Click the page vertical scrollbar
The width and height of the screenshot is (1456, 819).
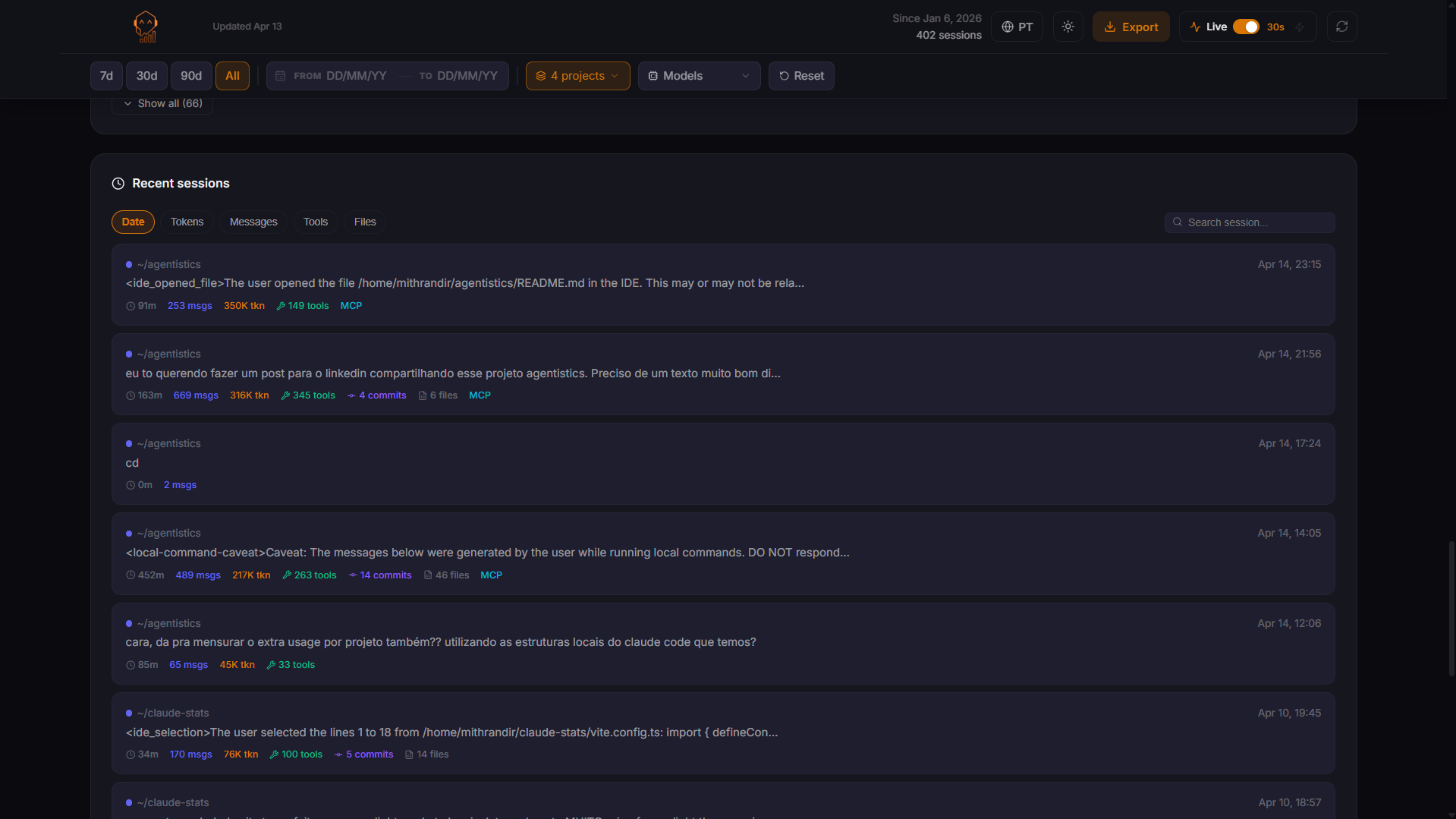point(1451,607)
